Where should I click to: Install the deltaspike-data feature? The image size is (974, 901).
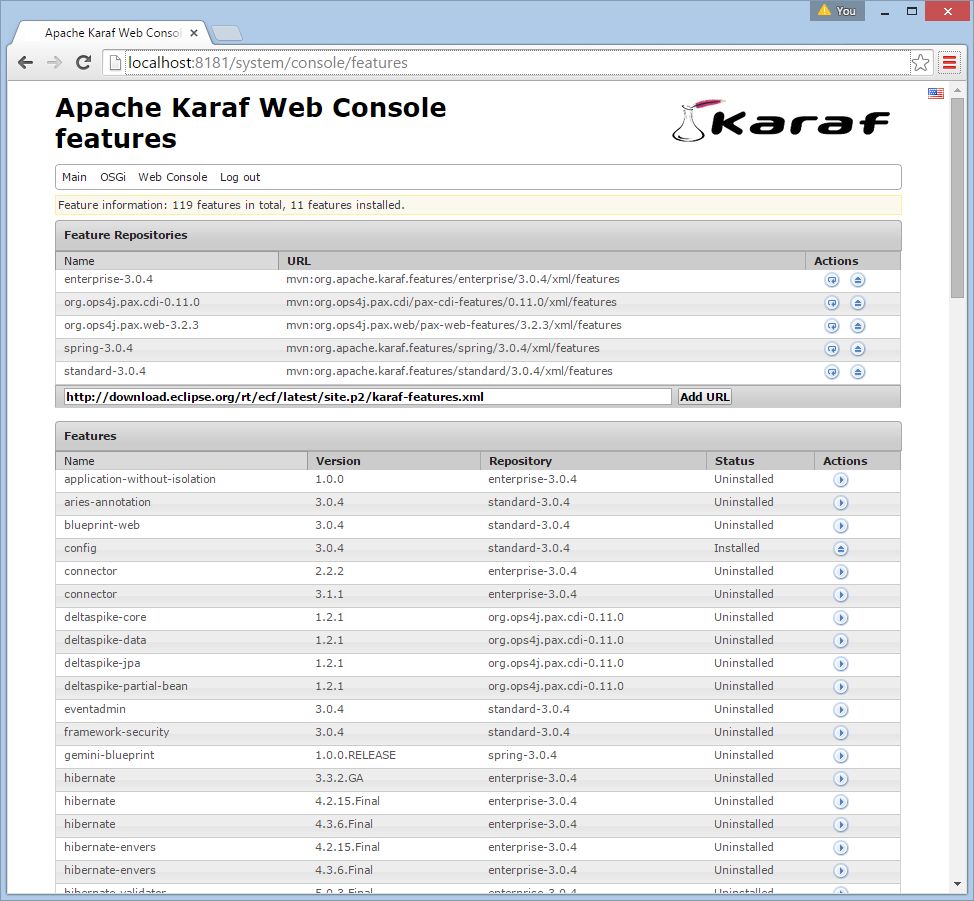[x=840, y=641]
